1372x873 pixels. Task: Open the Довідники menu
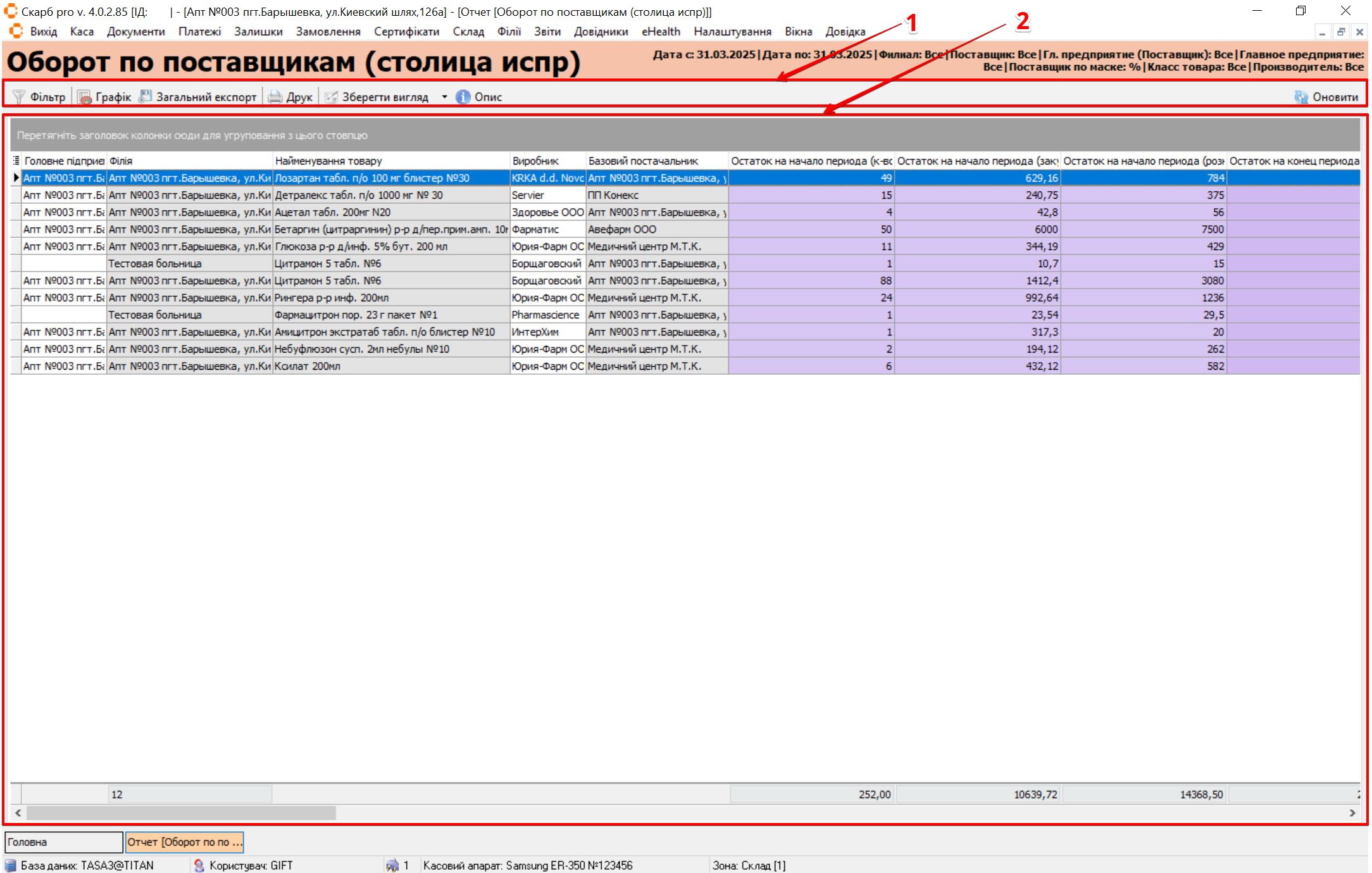point(601,32)
